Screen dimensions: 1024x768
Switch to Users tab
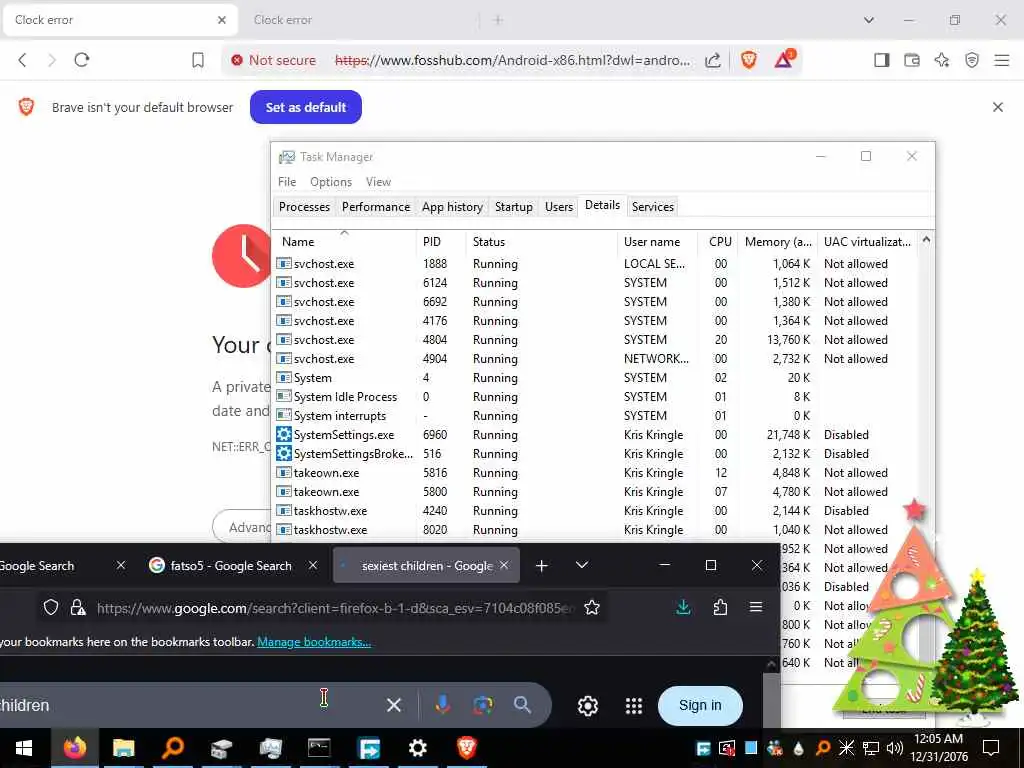[x=559, y=207]
